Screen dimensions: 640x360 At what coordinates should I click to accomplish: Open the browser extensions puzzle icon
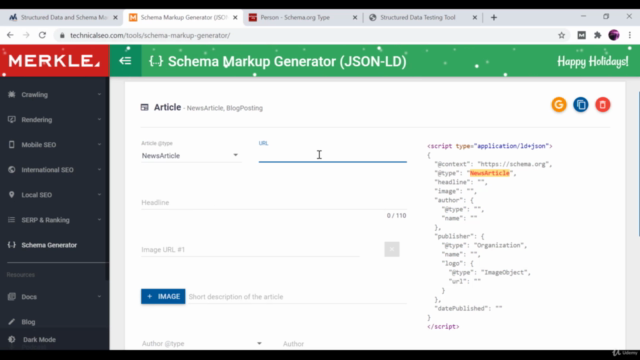coord(598,36)
